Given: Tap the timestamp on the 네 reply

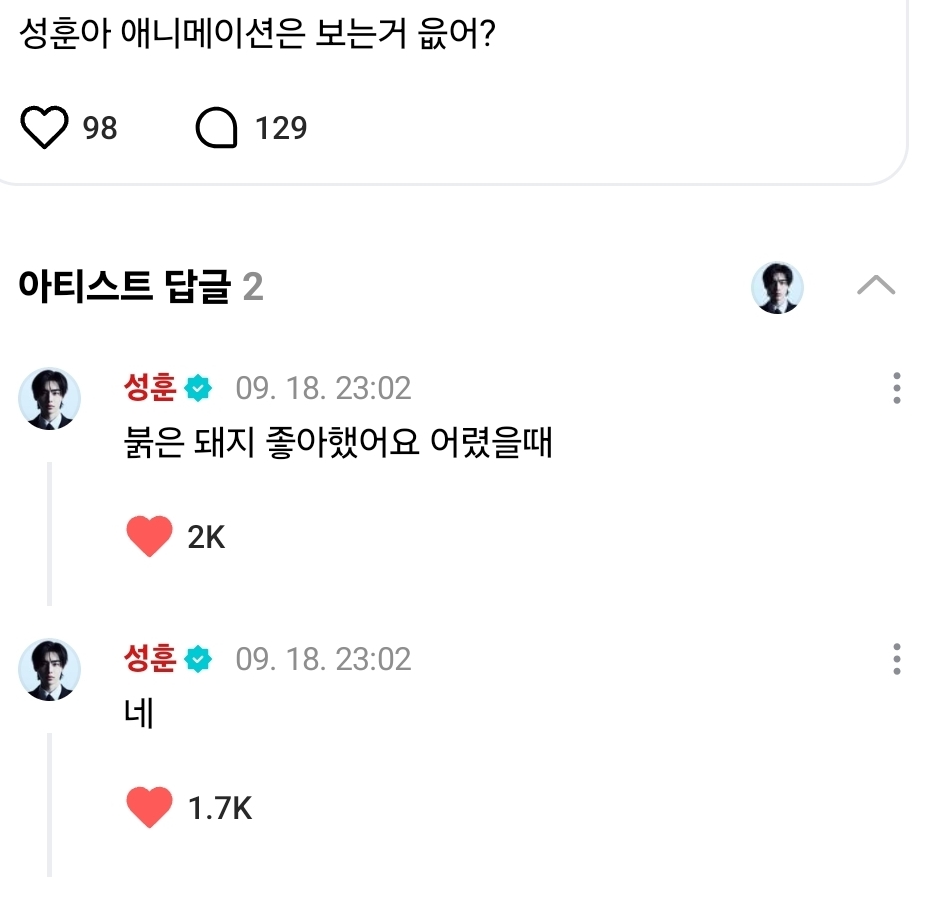Looking at the screenshot, I should point(323,659).
